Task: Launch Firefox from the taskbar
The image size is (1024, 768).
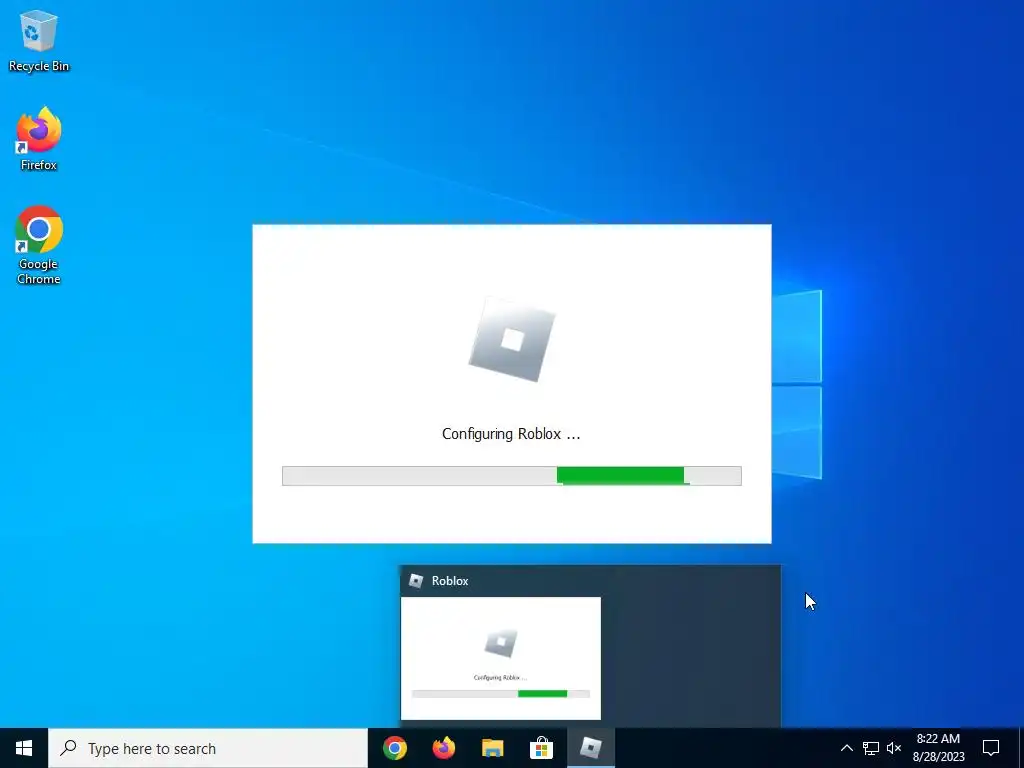Action: (443, 748)
